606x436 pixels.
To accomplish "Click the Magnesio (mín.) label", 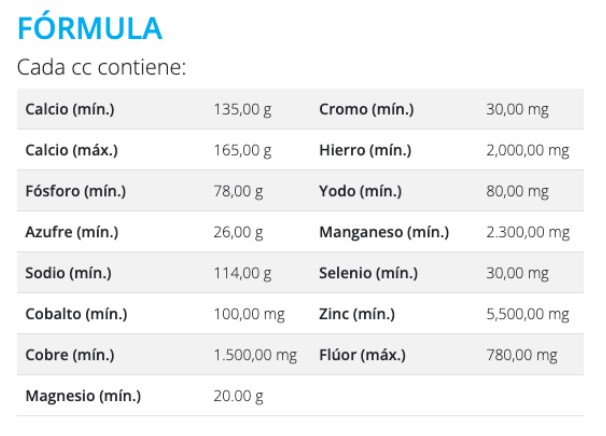I will pyautogui.click(x=83, y=396).
